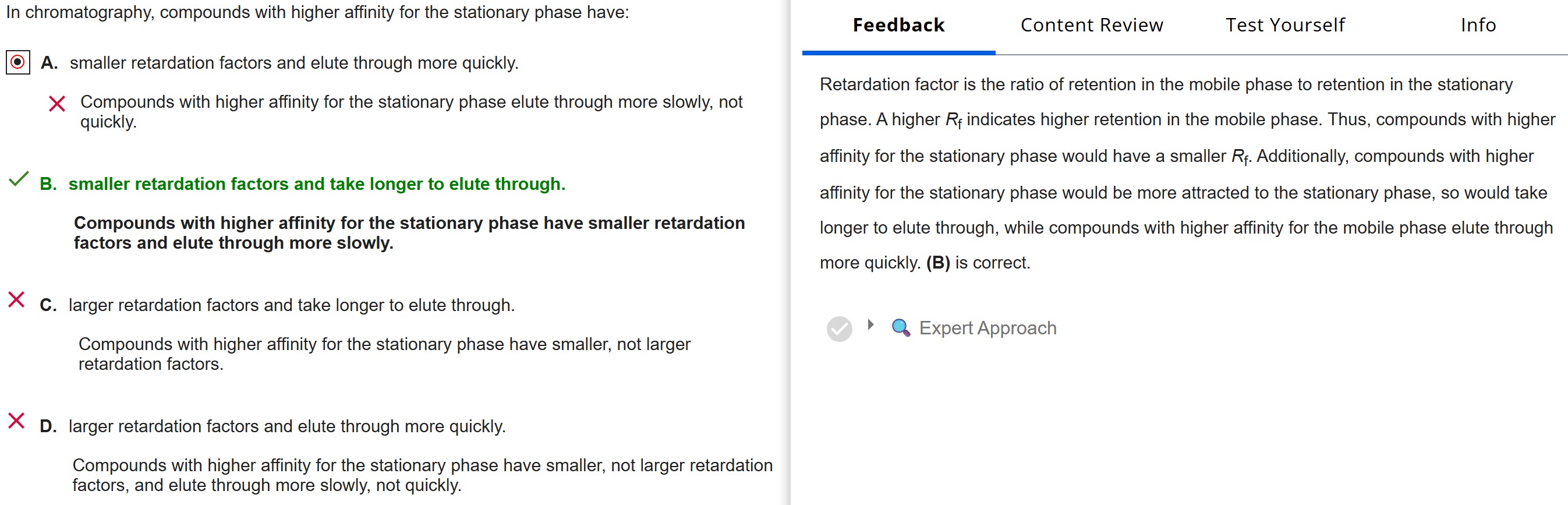Open the Expert Approach section
Image resolution: width=1568 pixels, height=505 pixels.
(x=987, y=328)
